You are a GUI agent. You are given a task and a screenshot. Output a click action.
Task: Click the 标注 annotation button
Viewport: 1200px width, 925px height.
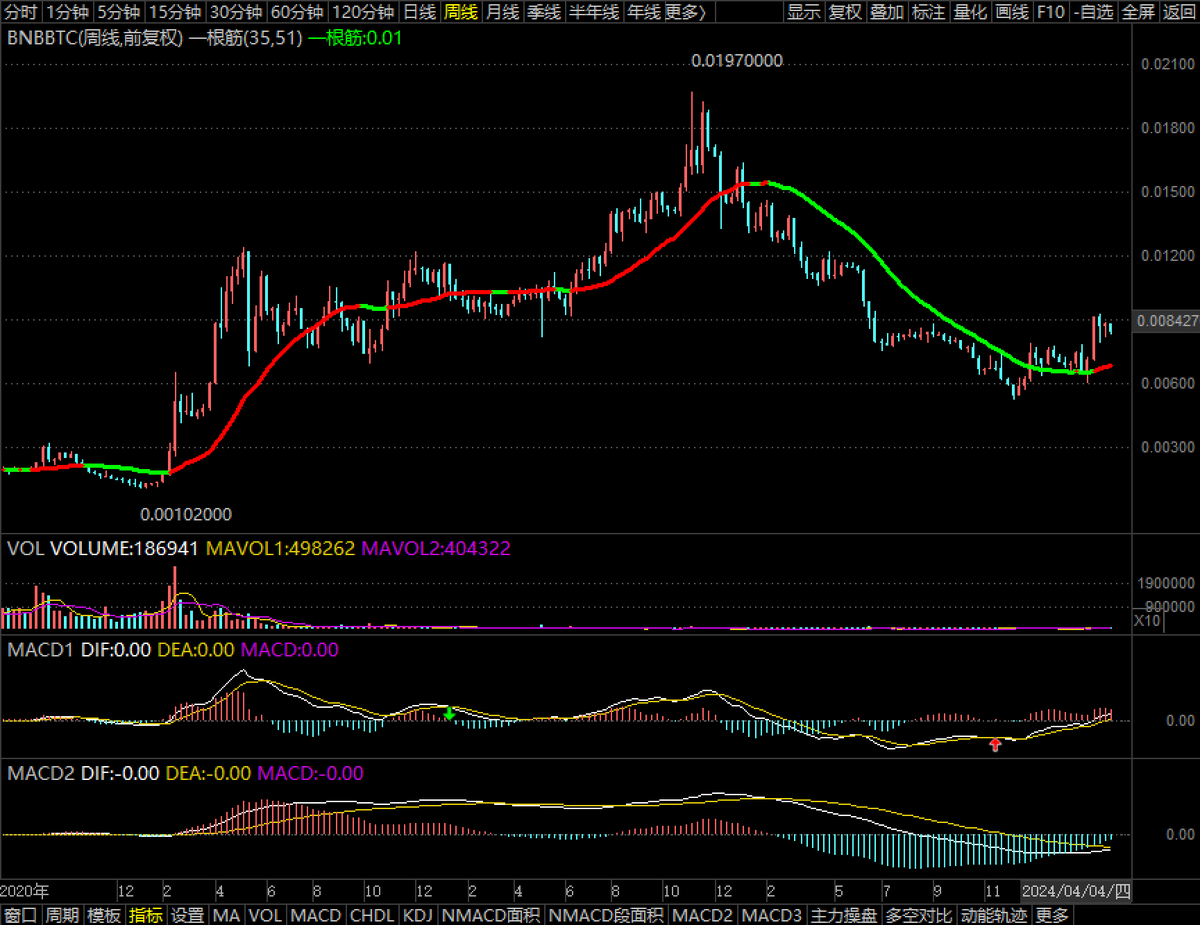point(929,13)
